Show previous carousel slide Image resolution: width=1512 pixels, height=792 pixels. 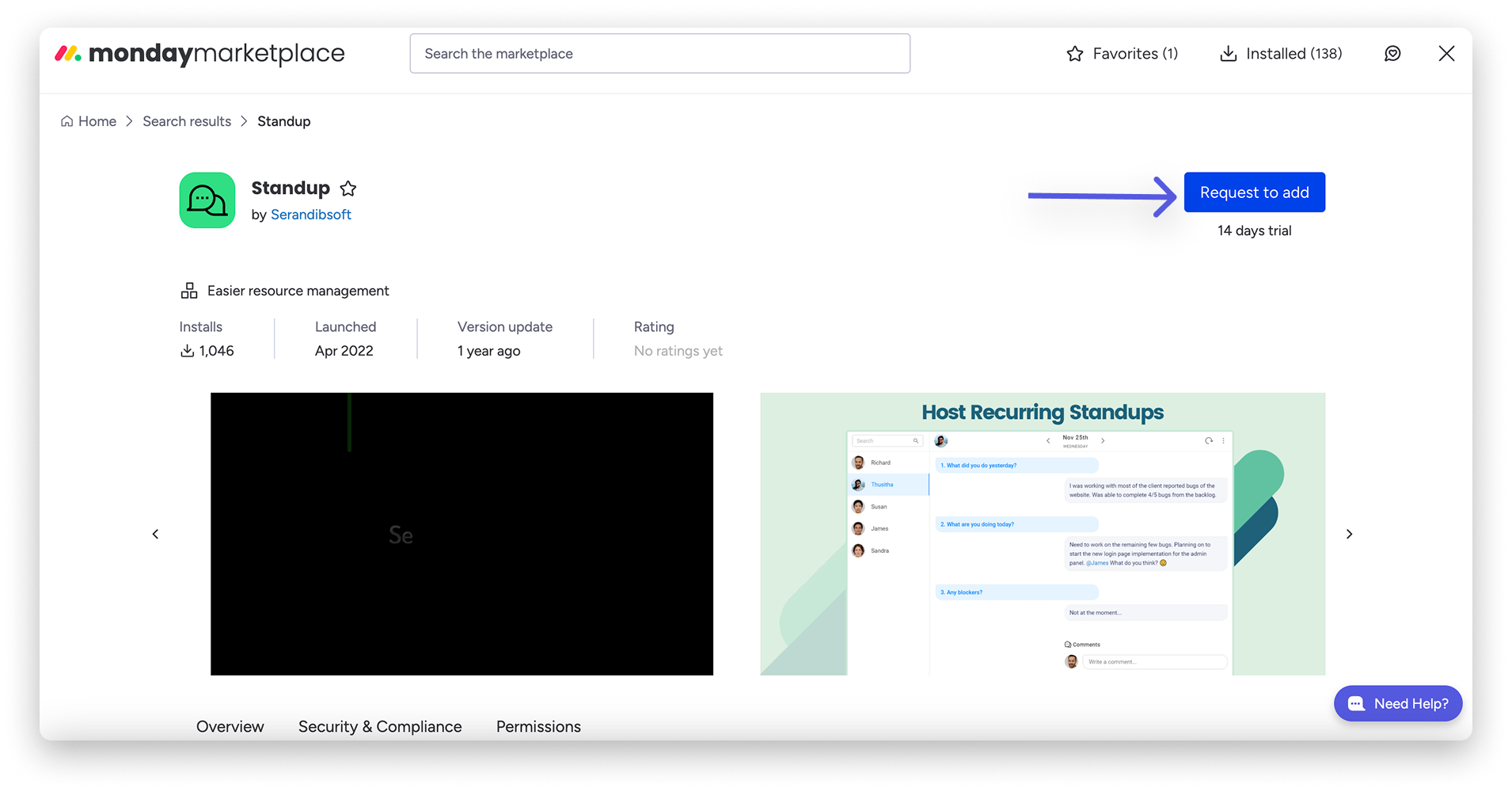(155, 535)
